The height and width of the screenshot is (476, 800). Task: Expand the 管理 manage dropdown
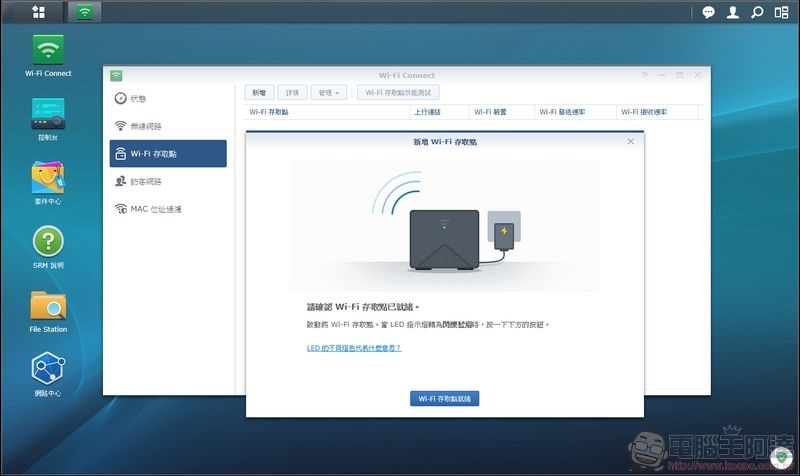tap(329, 92)
